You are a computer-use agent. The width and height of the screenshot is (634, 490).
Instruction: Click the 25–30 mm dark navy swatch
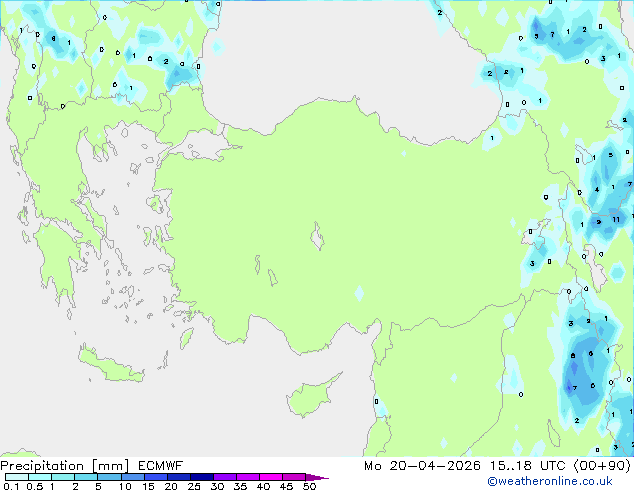pyautogui.click(x=201, y=477)
